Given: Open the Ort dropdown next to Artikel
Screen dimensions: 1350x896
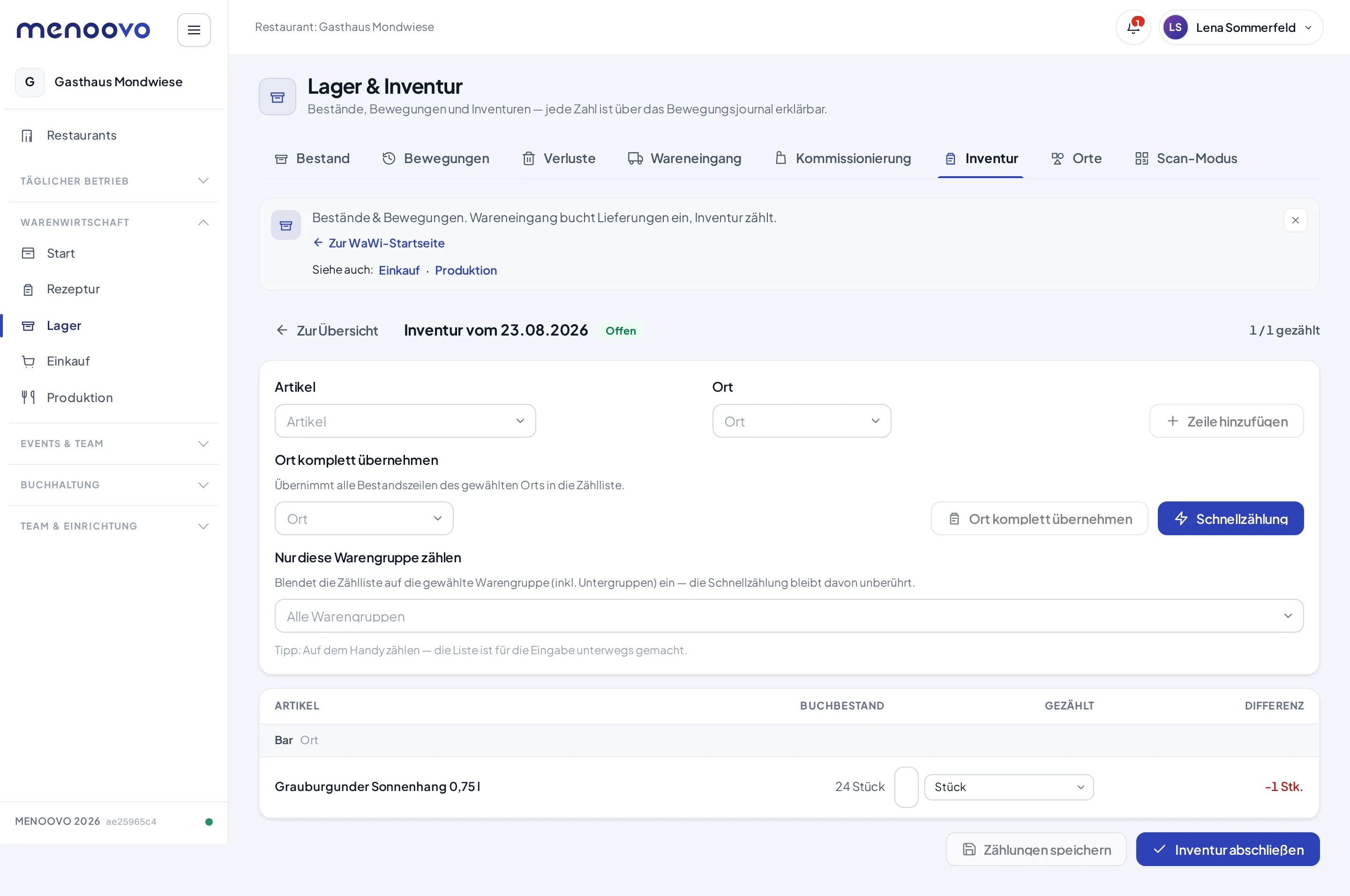Looking at the screenshot, I should coord(801,421).
